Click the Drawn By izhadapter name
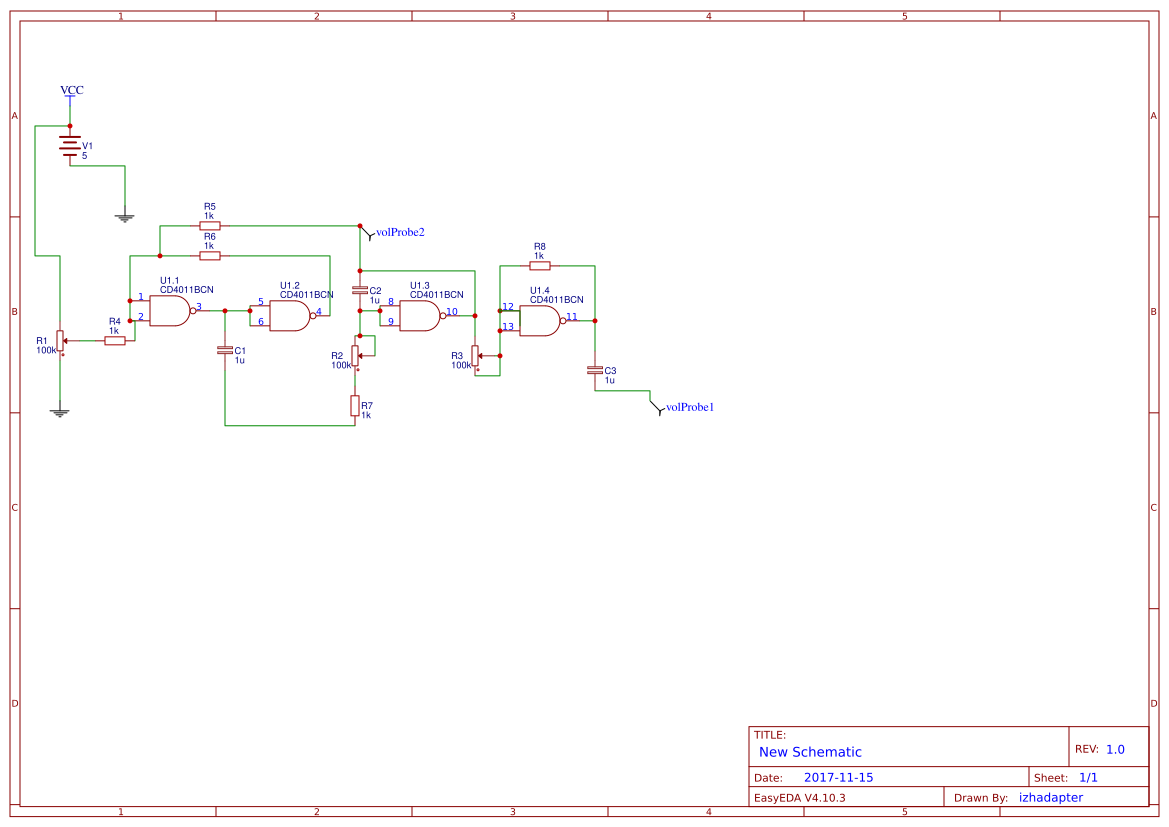Screen dimensions: 1169x827 click(1051, 798)
